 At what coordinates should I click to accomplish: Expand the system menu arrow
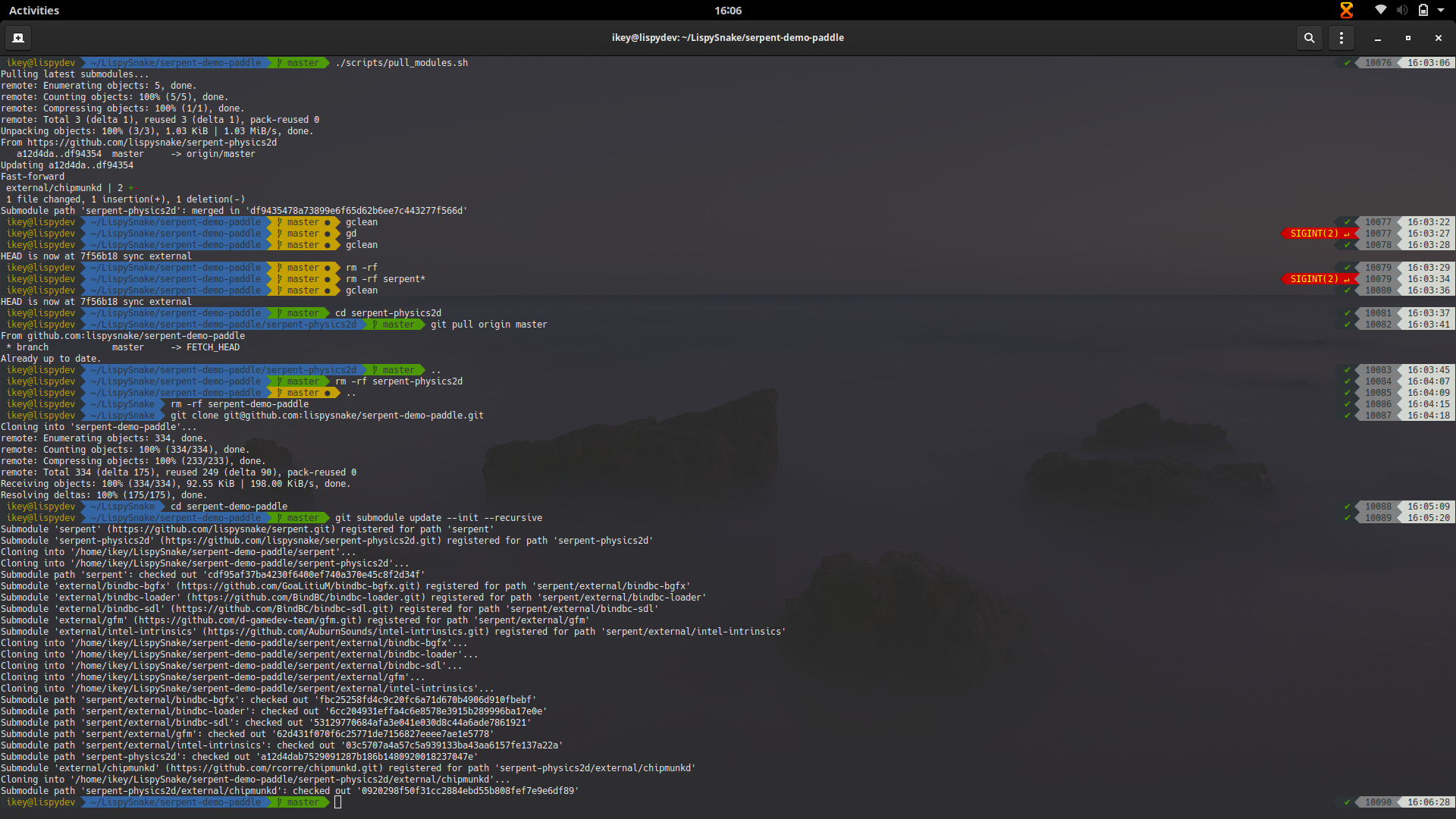tap(1441, 10)
